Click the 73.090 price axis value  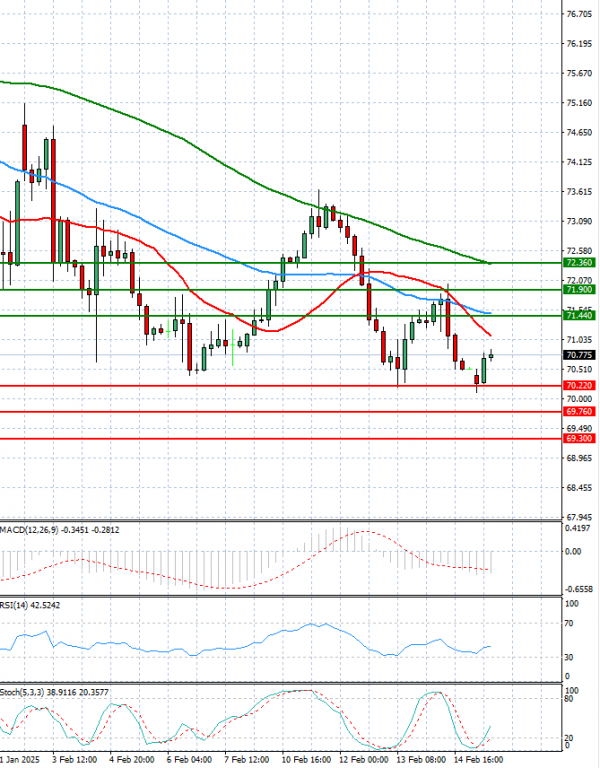[579, 222]
